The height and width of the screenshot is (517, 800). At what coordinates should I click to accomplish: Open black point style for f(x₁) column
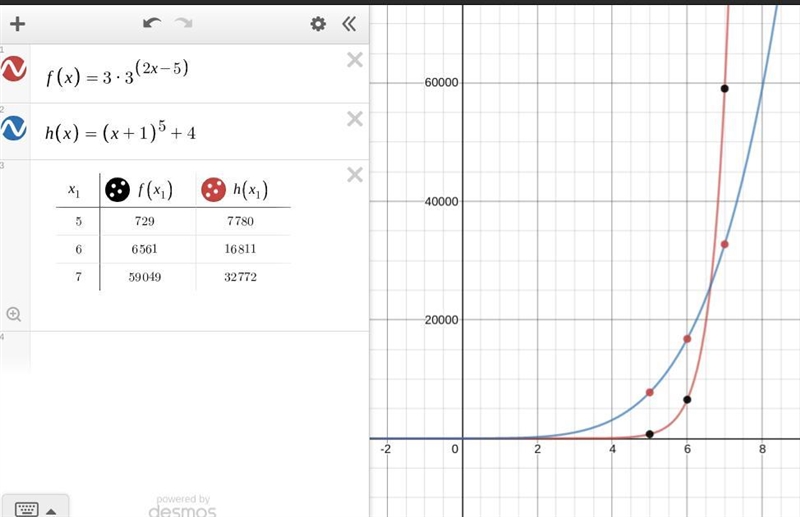click(117, 190)
